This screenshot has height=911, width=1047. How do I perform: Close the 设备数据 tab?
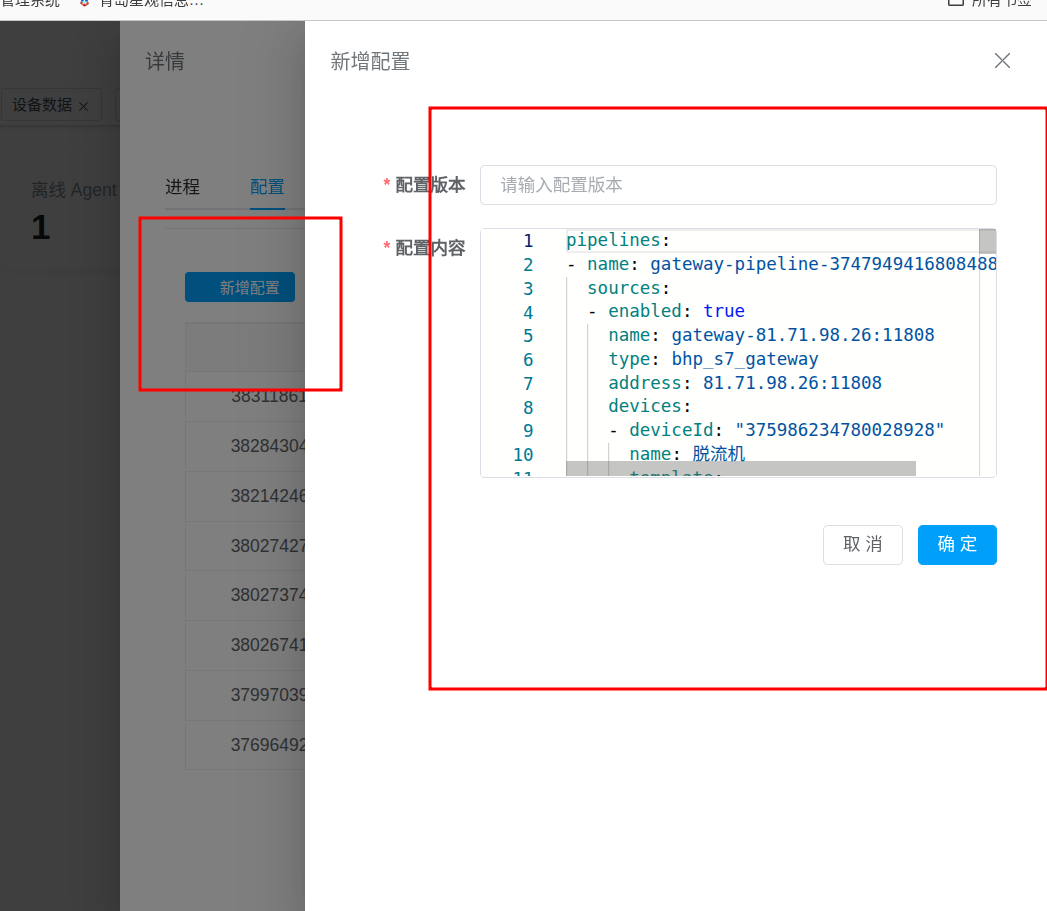pyautogui.click(x=84, y=105)
